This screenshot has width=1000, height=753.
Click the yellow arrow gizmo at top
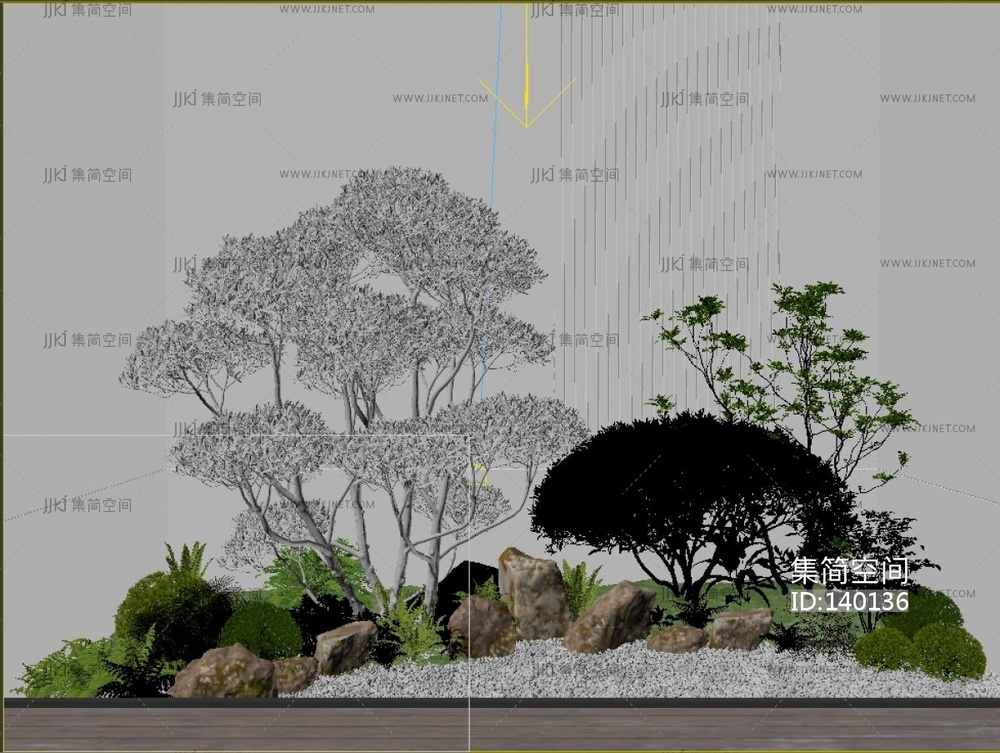click(526, 98)
